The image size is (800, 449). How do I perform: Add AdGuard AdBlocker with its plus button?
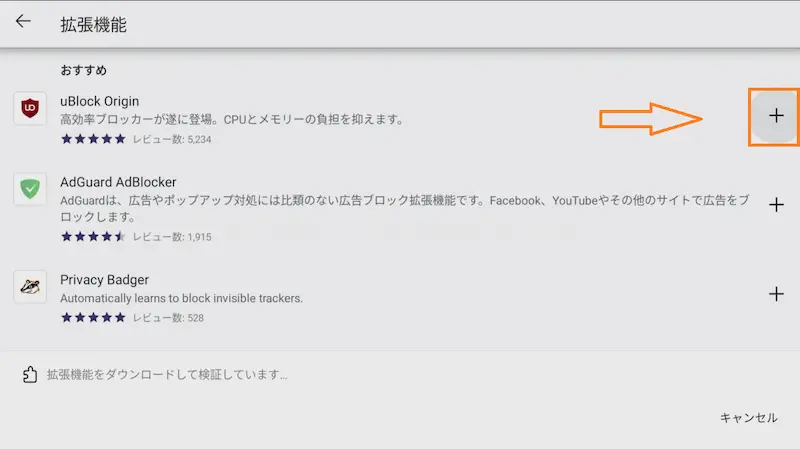click(776, 205)
